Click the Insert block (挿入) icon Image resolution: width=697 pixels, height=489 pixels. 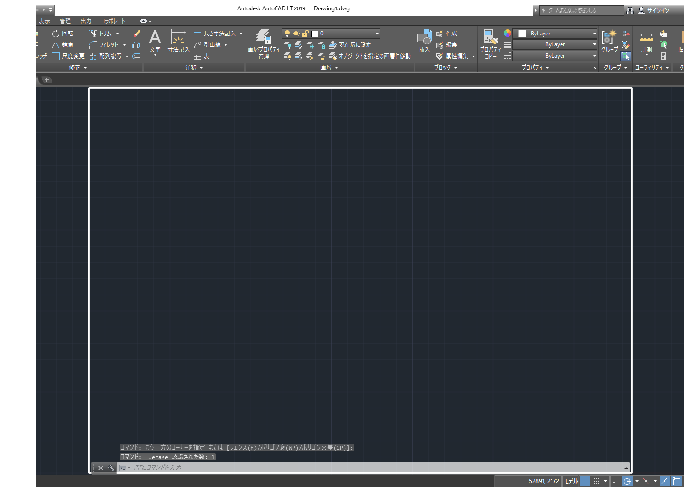[x=425, y=37]
